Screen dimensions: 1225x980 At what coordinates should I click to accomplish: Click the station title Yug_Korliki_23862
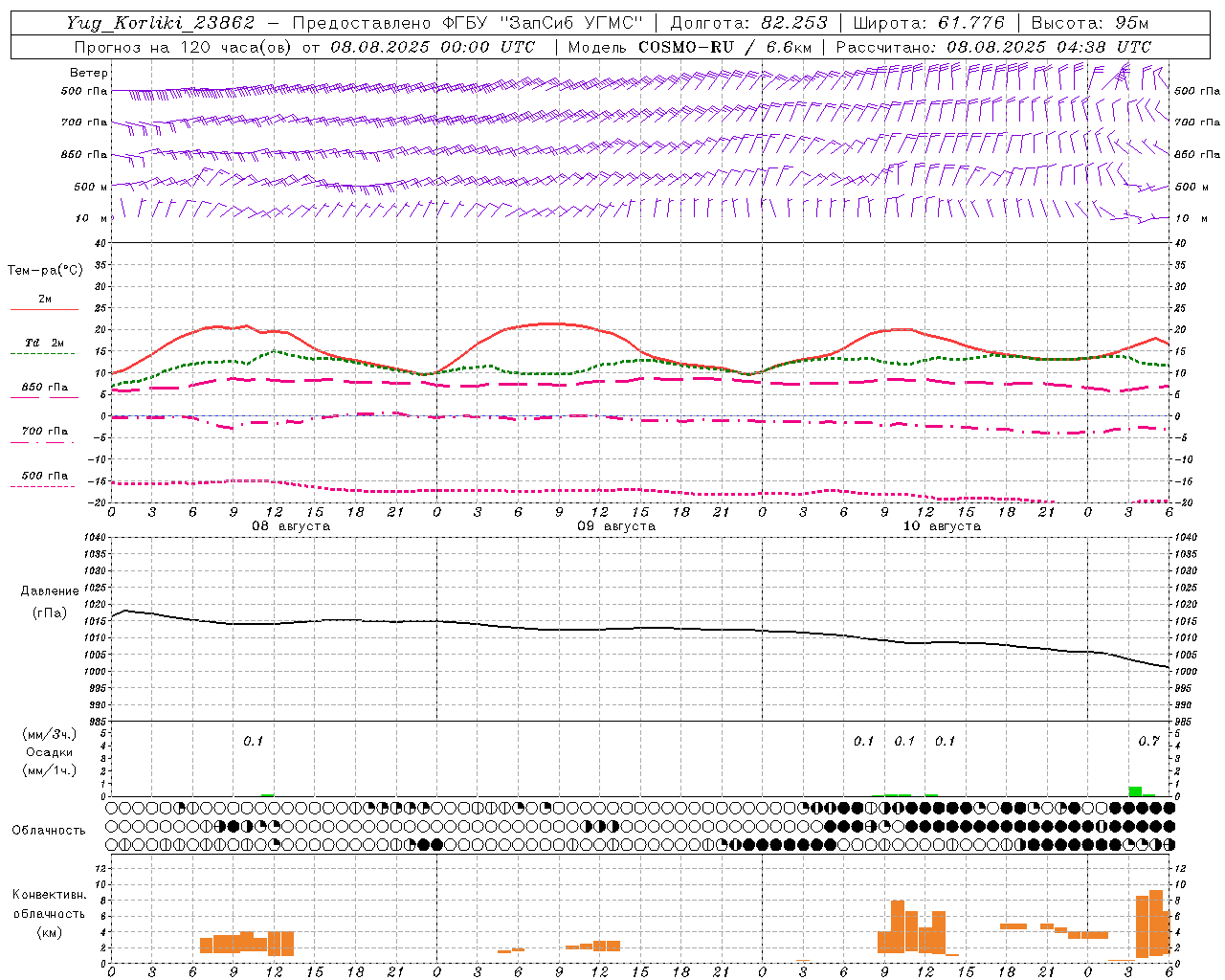point(160,23)
